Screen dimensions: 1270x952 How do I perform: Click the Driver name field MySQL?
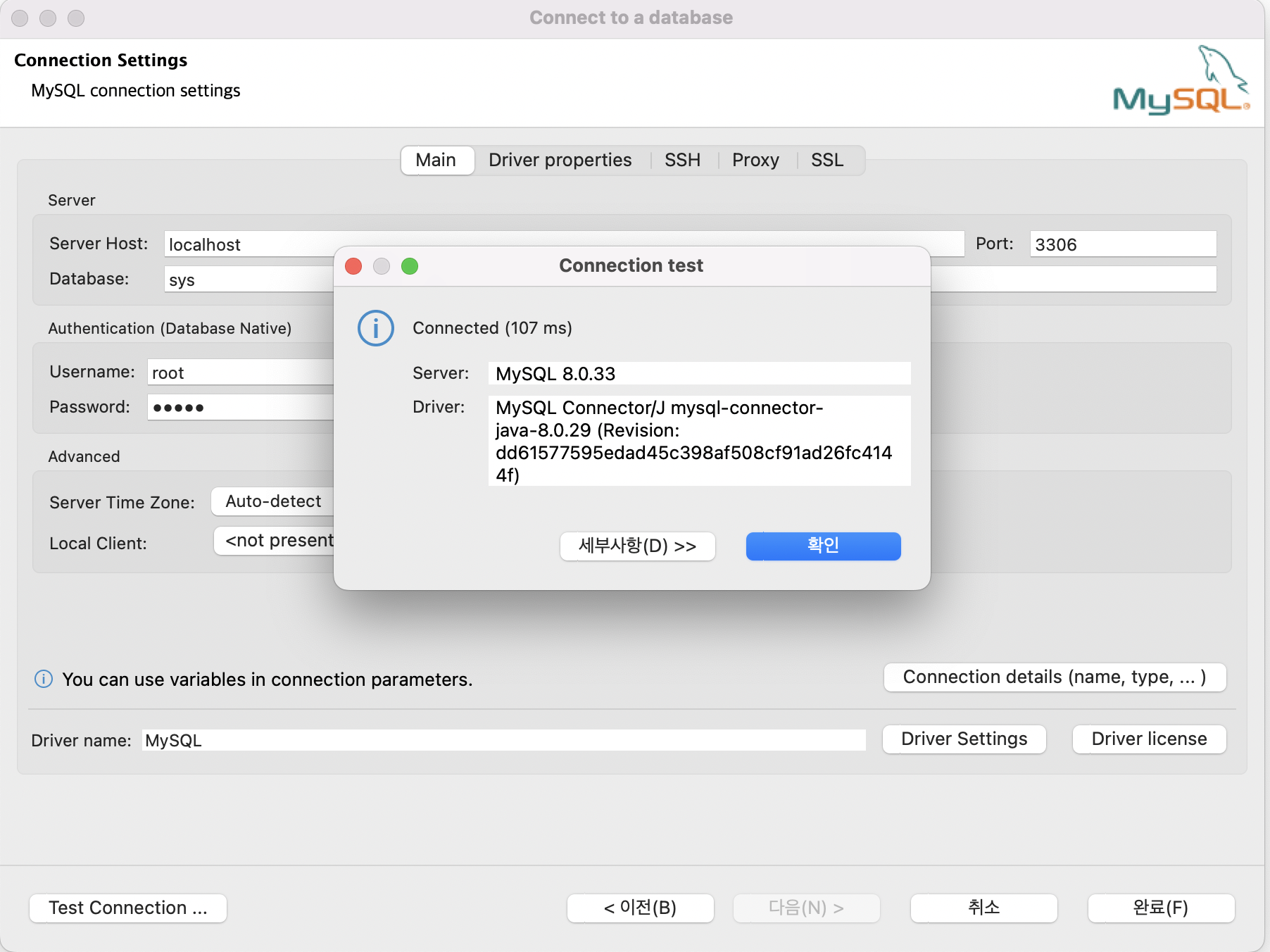tap(504, 740)
